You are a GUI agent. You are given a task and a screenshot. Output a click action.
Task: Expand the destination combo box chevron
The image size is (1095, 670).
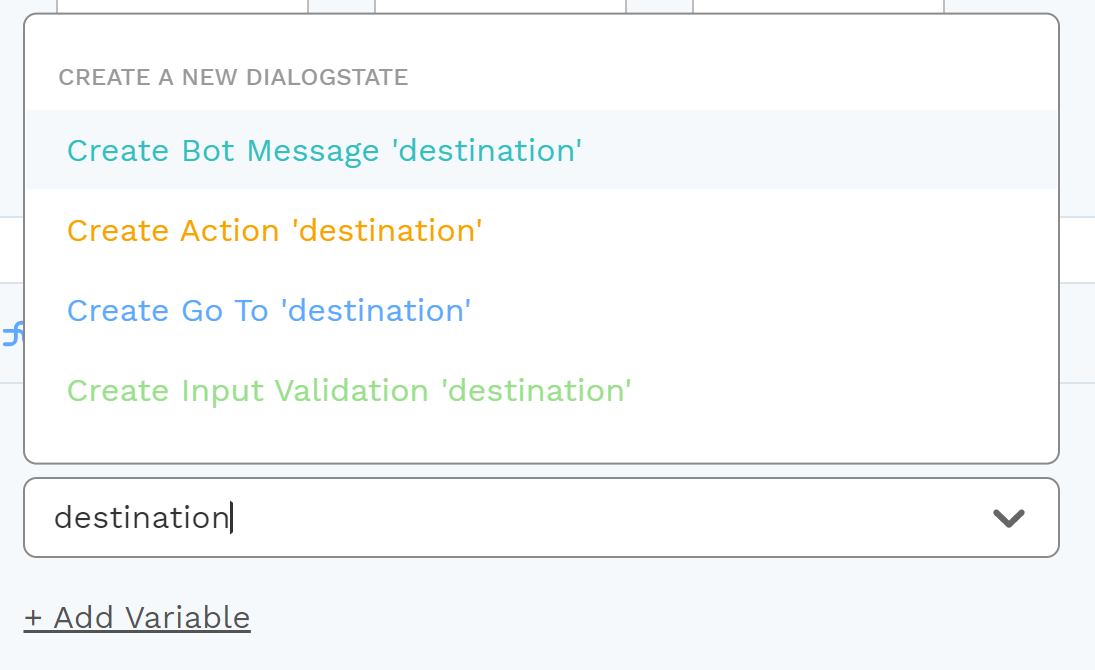pyautogui.click(x=1008, y=518)
